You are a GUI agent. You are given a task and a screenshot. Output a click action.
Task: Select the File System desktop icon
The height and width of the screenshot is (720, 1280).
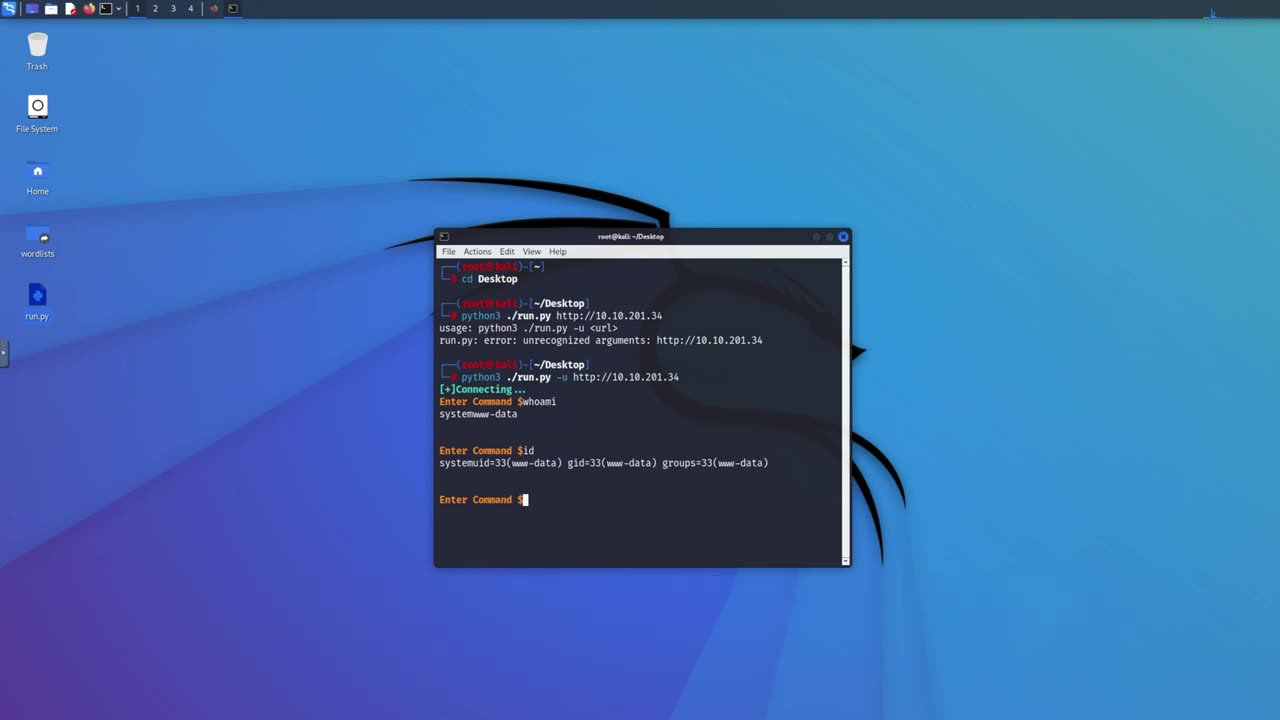pos(37,114)
